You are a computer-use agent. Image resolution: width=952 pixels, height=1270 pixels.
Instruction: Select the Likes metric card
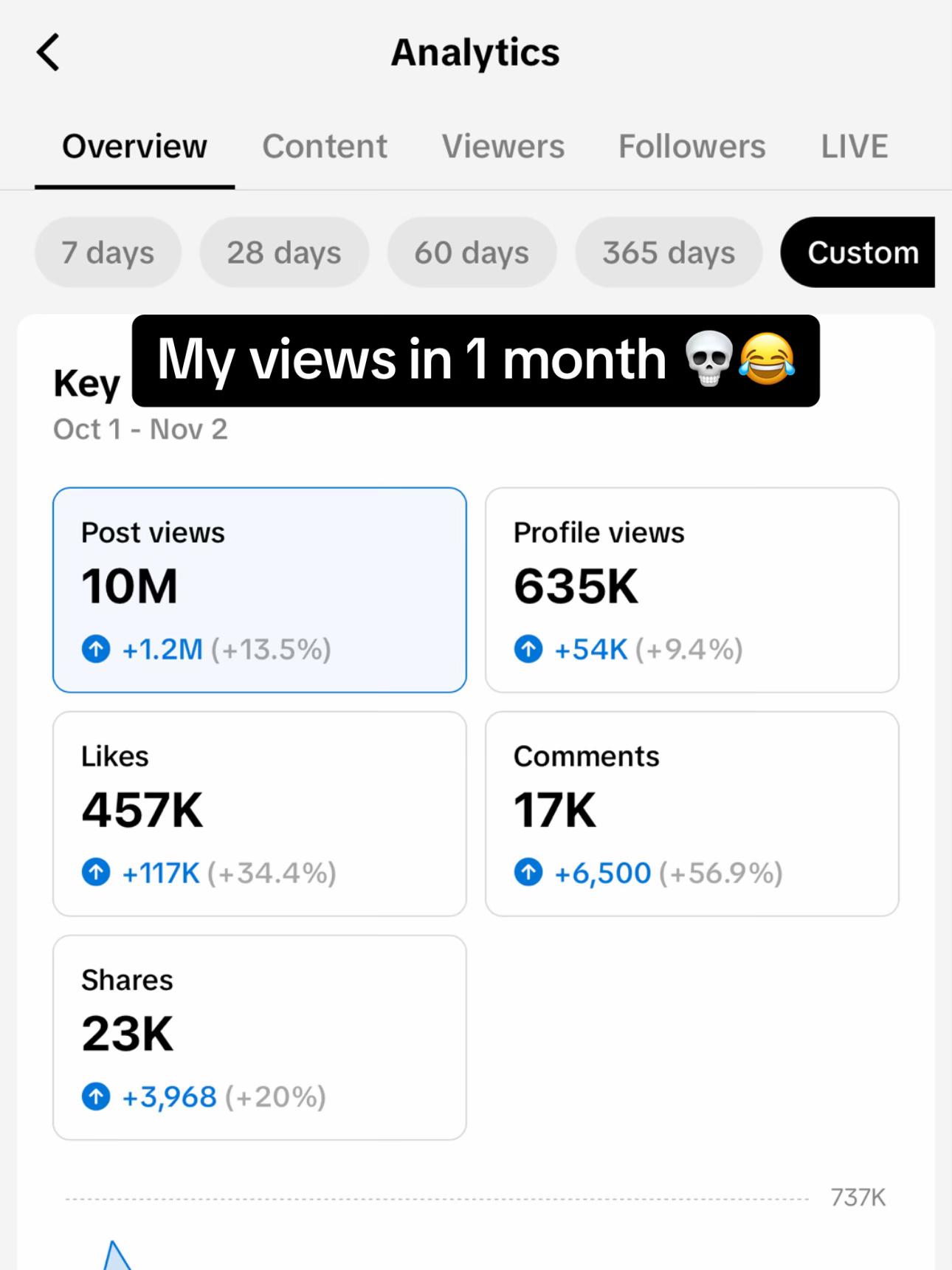(260, 814)
